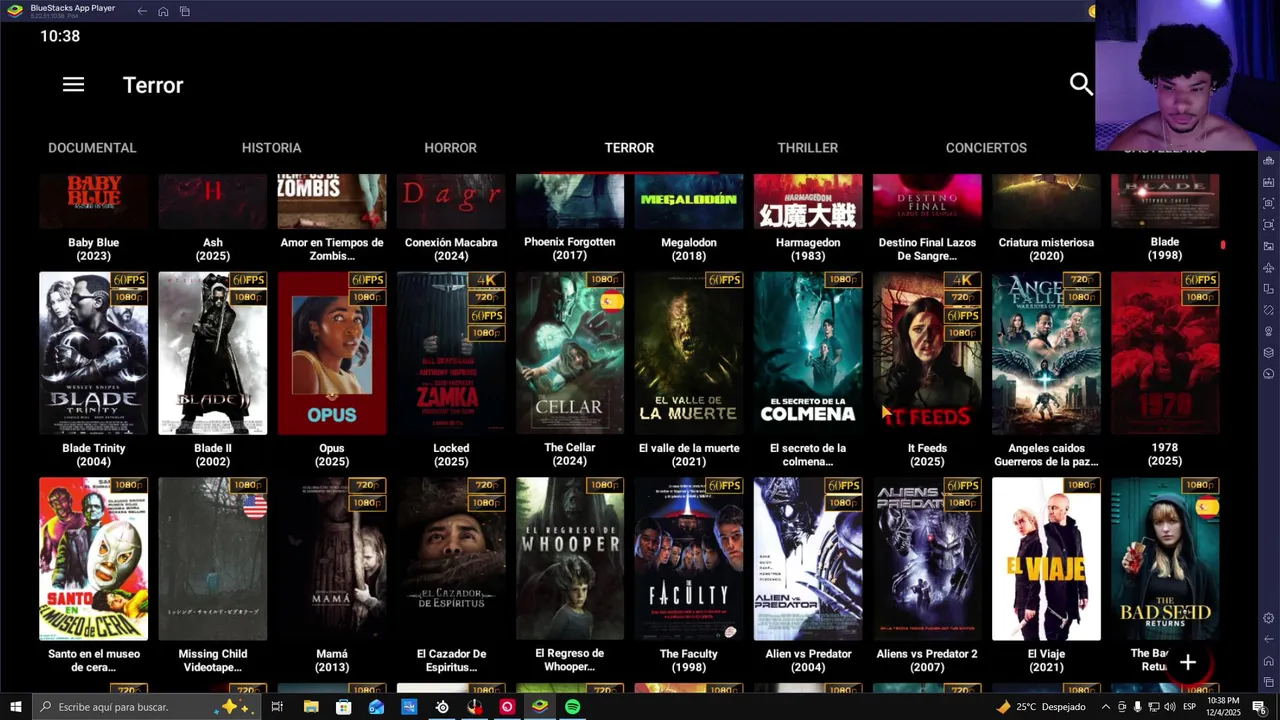Open El secreto de la colmena poster
The width and height of the screenshot is (1280, 720).
pyautogui.click(x=808, y=353)
